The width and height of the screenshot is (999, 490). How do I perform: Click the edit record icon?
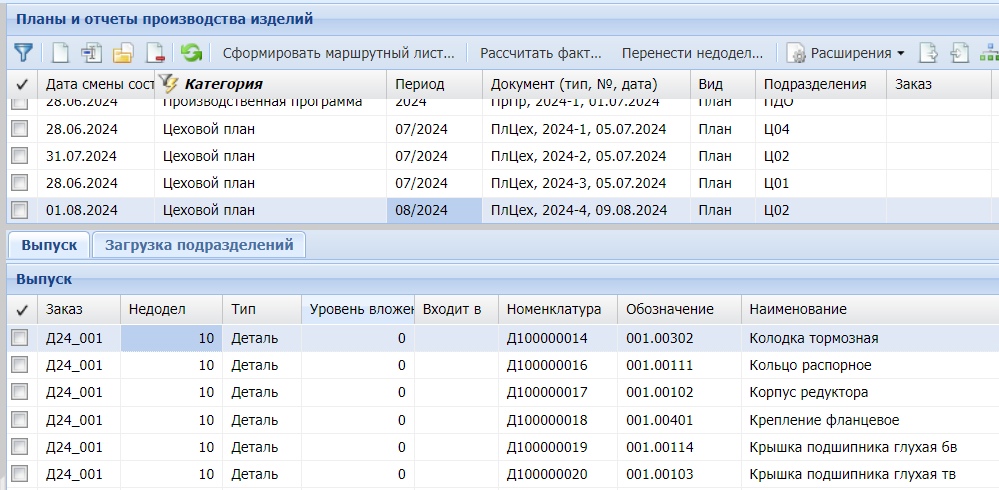click(x=92, y=52)
